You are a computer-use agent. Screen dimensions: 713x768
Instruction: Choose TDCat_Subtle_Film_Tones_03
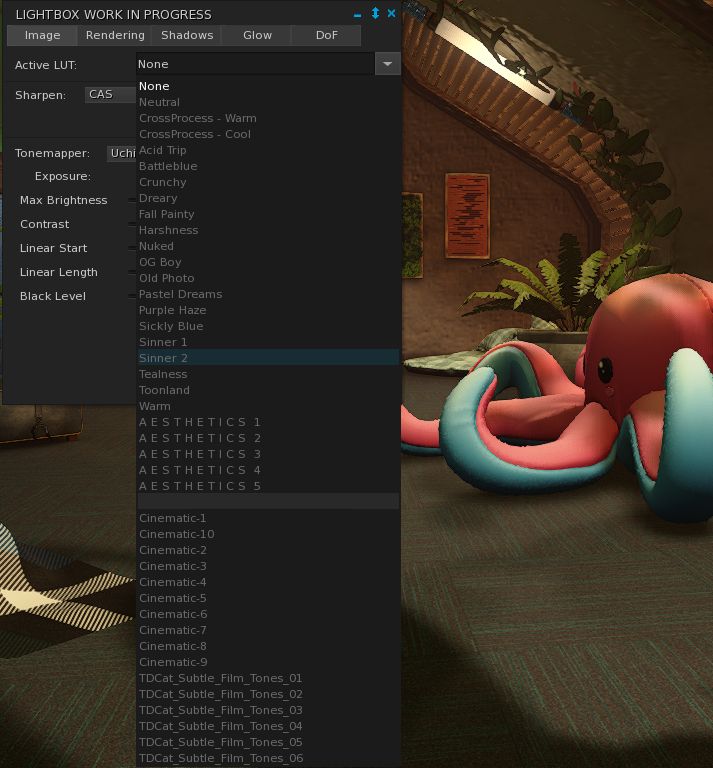tap(268, 710)
